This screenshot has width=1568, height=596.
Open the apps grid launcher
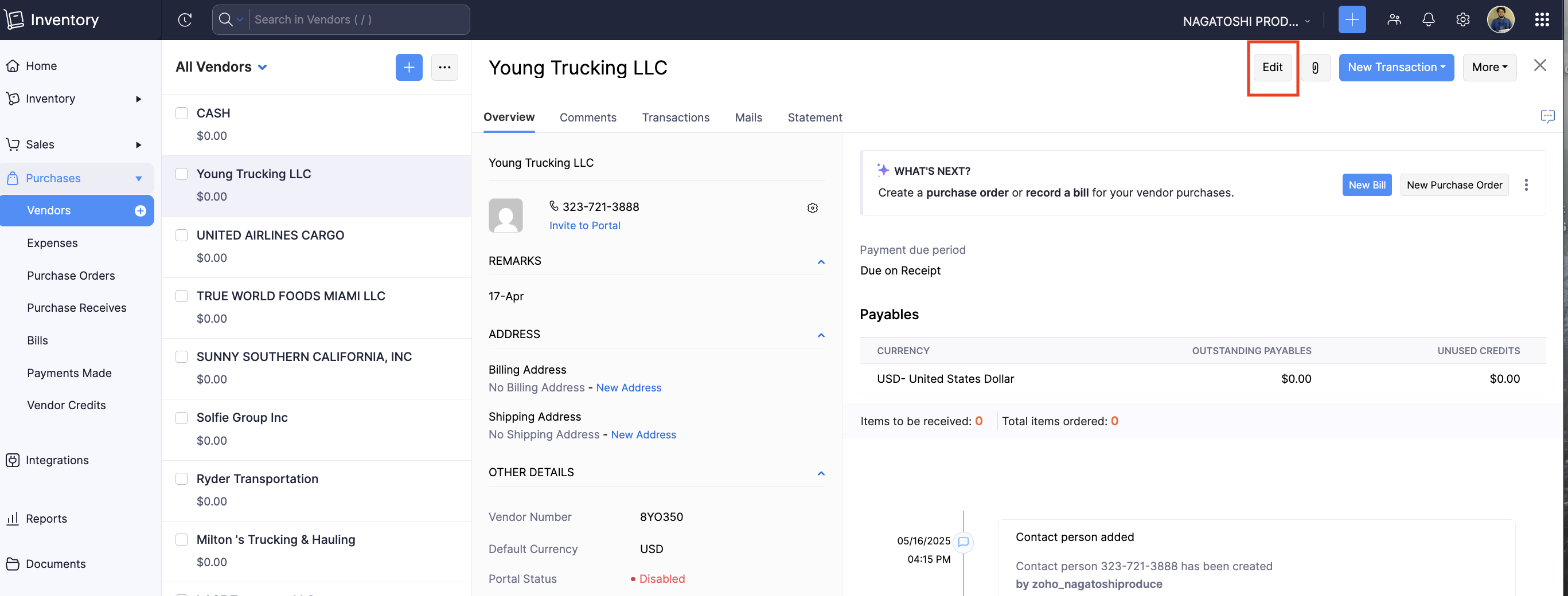pyautogui.click(x=1541, y=20)
